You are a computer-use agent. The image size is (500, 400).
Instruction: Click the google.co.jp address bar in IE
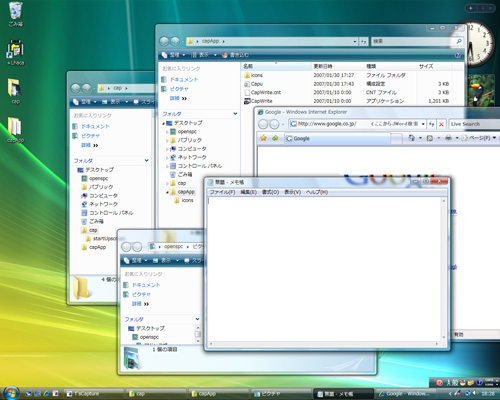point(357,124)
